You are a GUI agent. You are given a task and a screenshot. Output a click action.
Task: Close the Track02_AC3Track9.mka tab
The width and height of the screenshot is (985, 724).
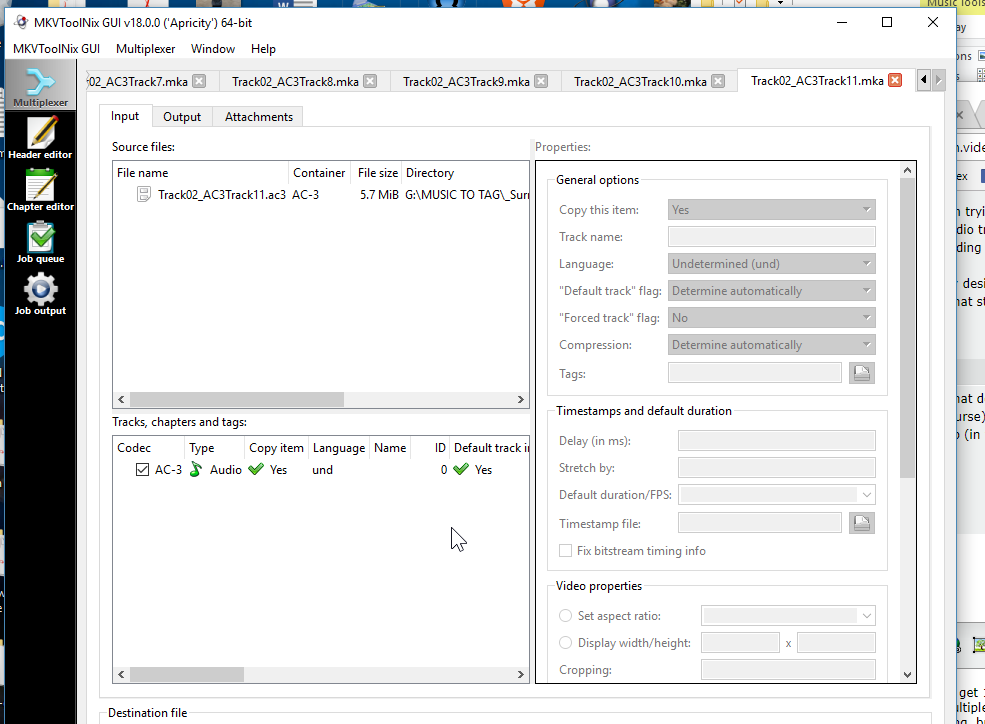[541, 81]
